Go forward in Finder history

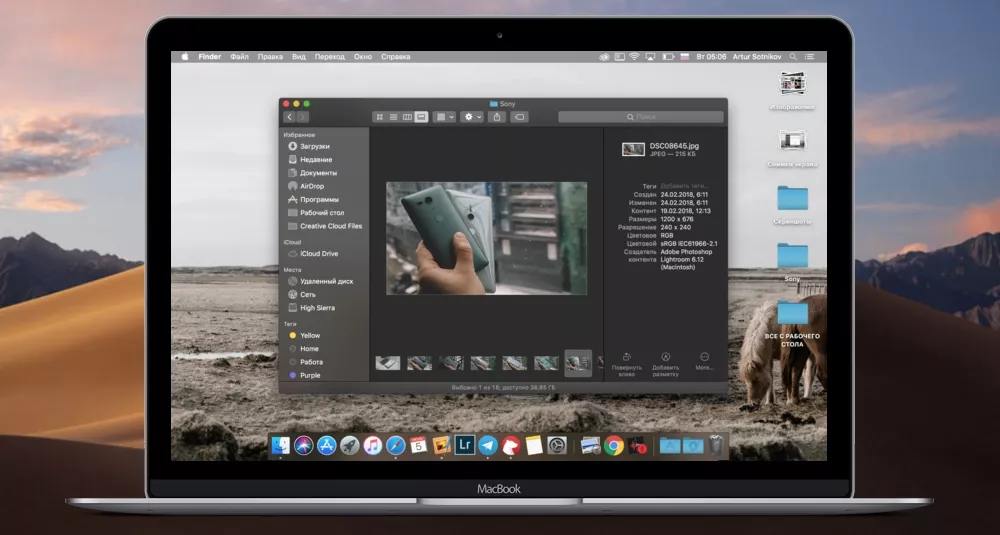303,117
